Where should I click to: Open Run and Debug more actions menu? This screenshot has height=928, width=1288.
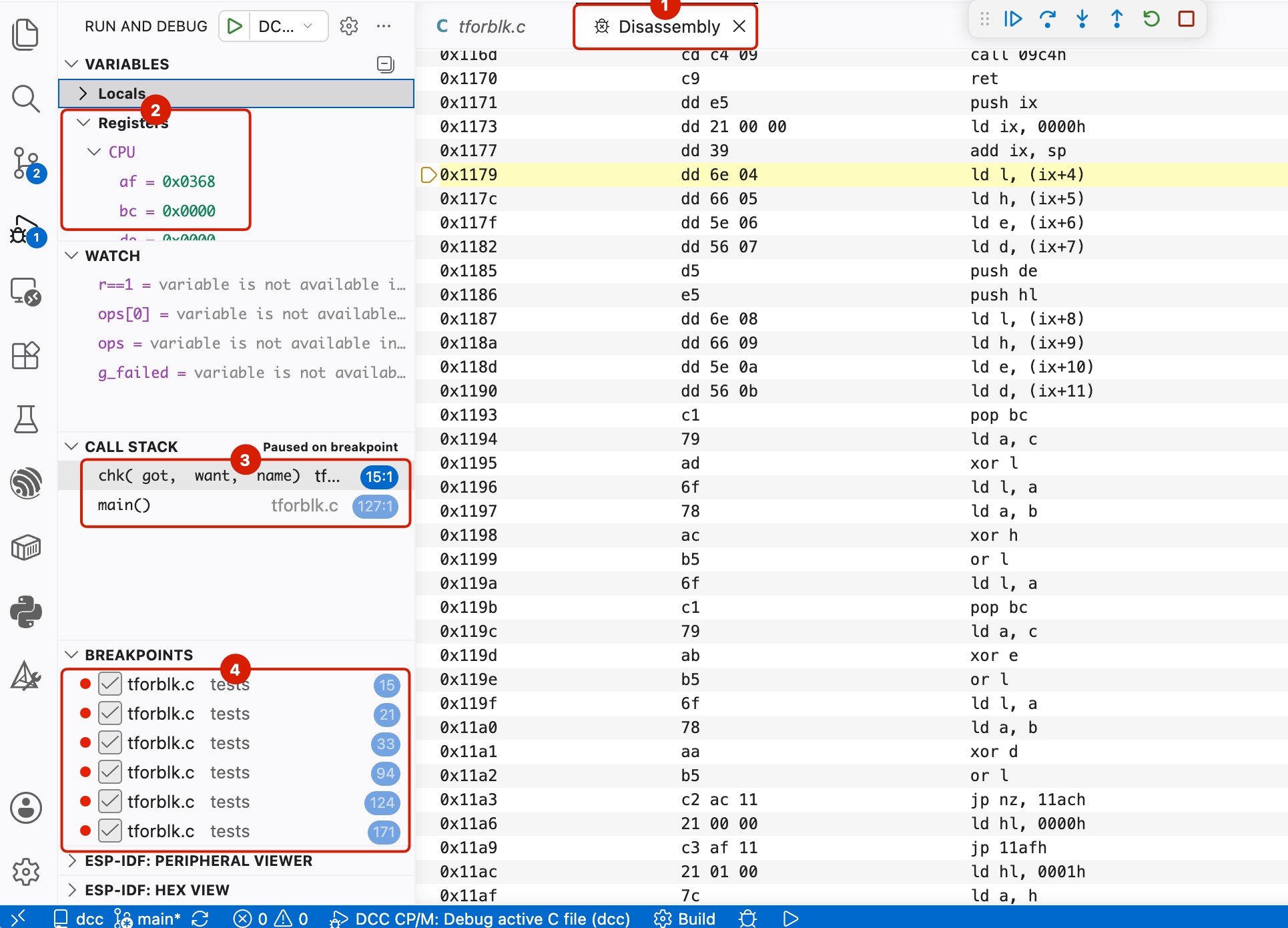(384, 26)
